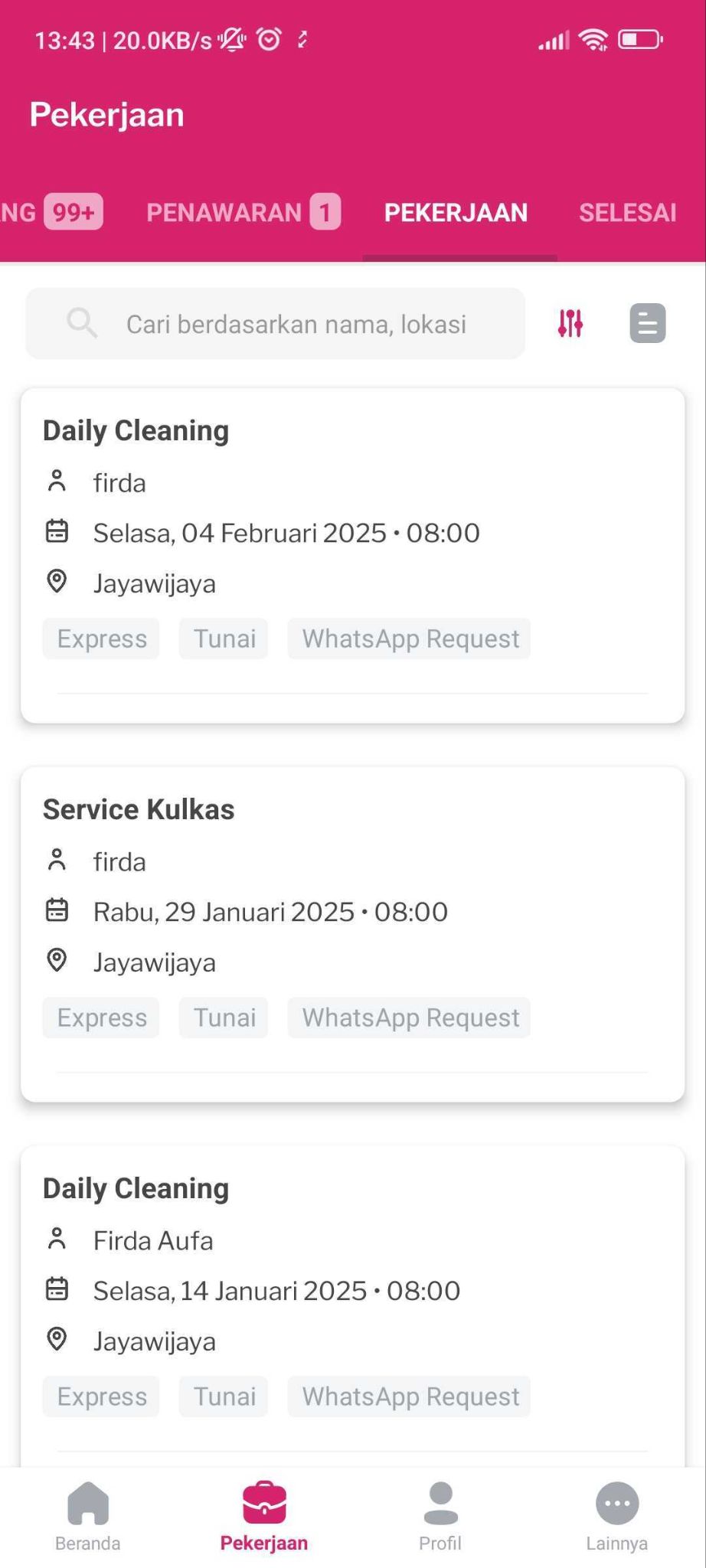Tap WhatsApp Request tag on Service Kulkas

click(410, 1018)
